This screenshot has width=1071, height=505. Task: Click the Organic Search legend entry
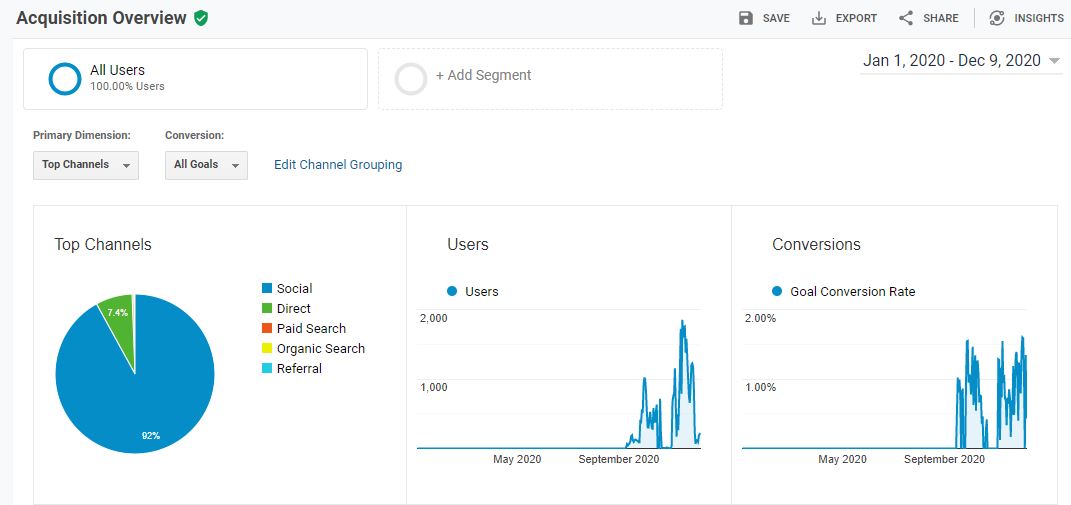pyautogui.click(x=320, y=349)
